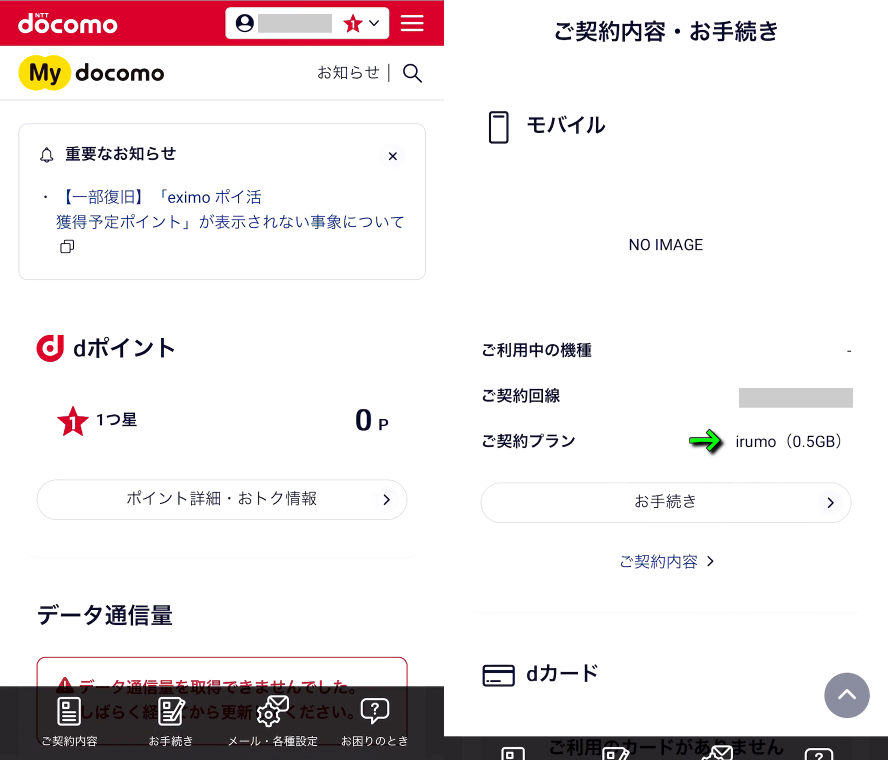Click the star rank badge in the header dropdown
888x760 pixels.
(x=353, y=23)
